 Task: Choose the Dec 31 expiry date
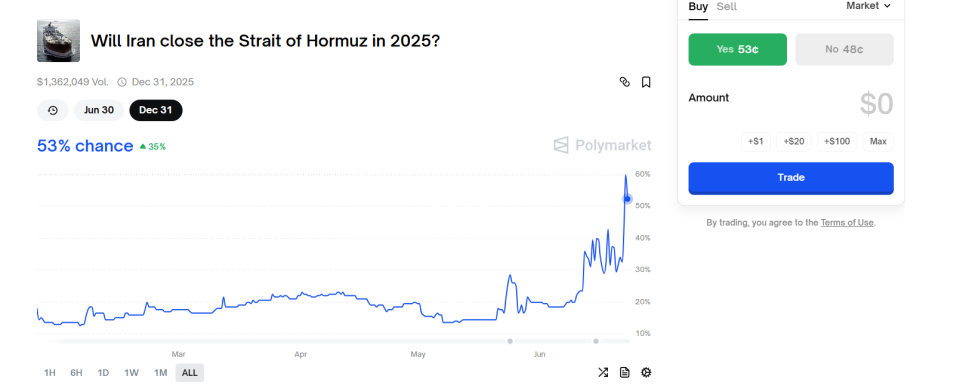156,110
